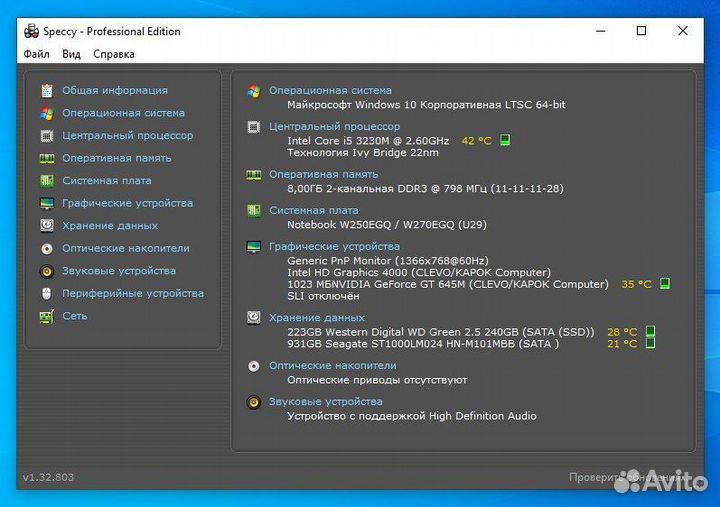Select Операционная система in the sidebar
This screenshot has height=507, width=720.
point(124,113)
